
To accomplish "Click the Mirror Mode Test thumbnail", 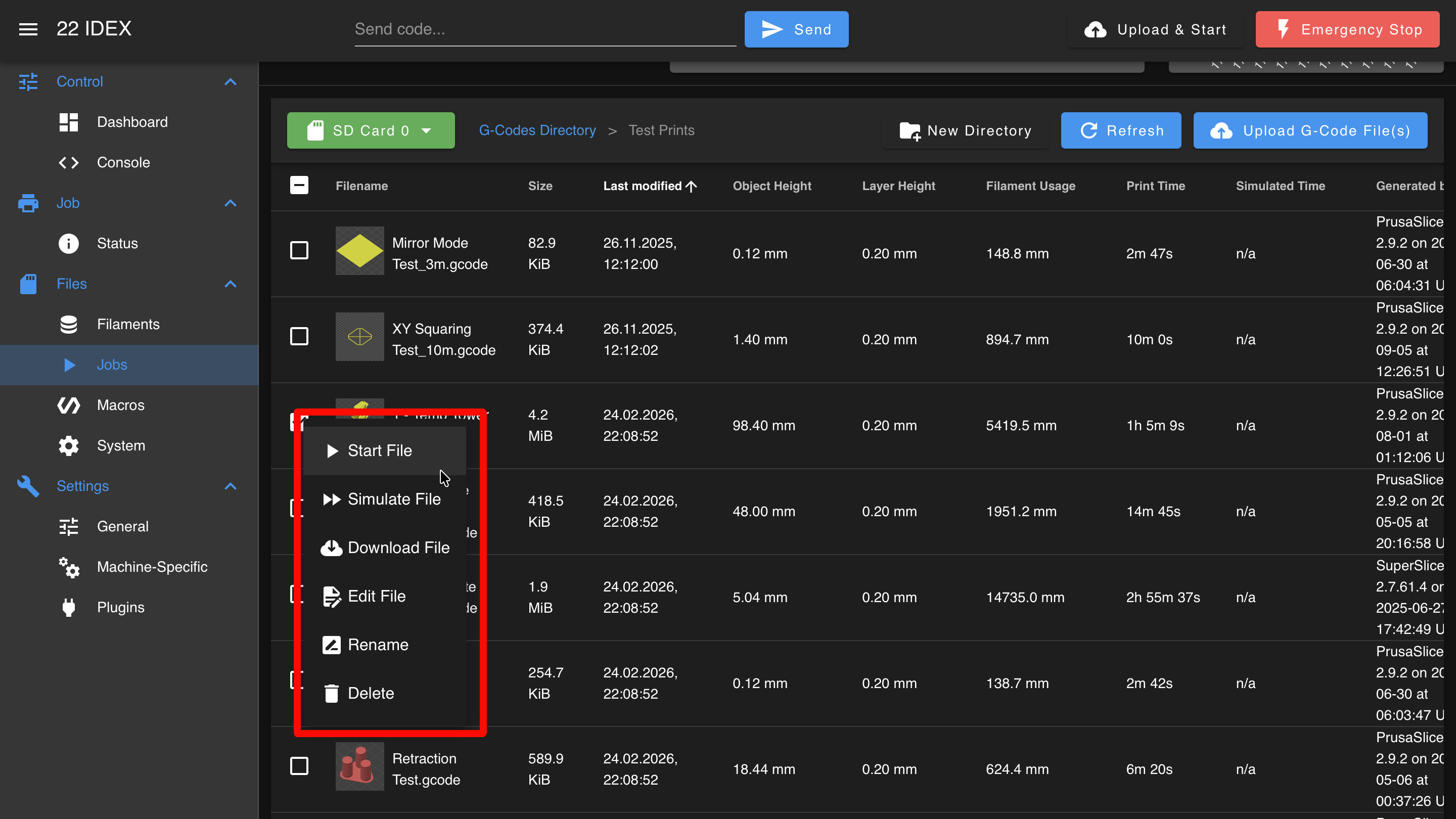I will click(x=359, y=251).
